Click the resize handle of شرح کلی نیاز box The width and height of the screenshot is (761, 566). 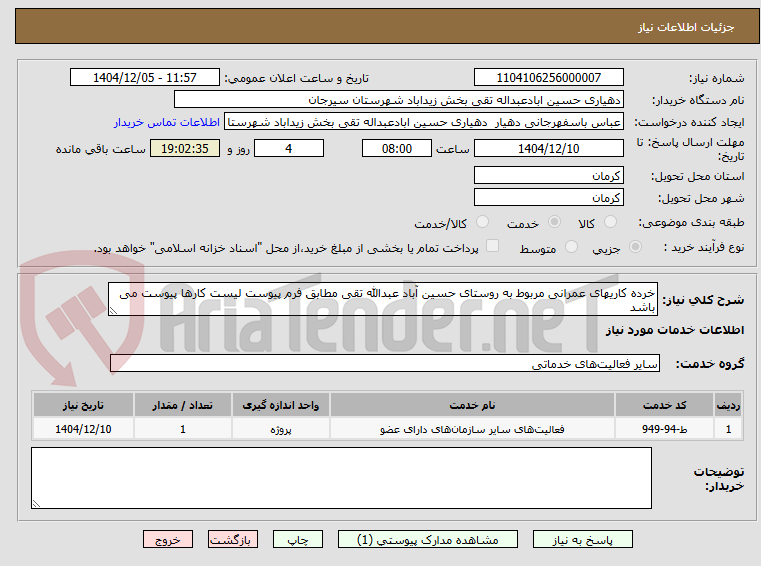click(x=113, y=311)
